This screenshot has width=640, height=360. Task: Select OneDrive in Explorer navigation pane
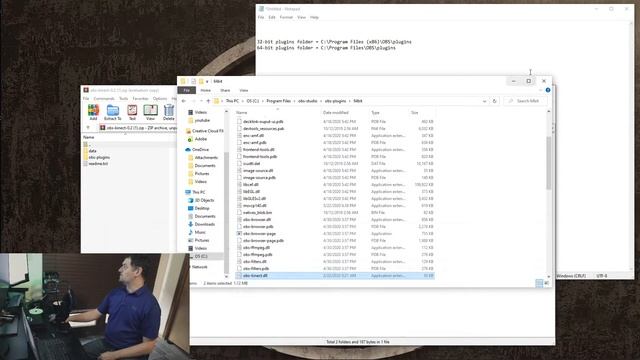coord(197,150)
